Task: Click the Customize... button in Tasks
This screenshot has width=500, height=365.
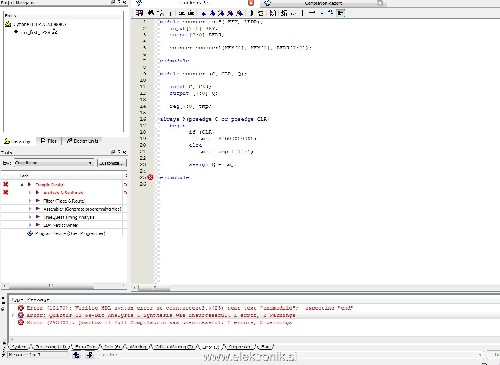Action: pyautogui.click(x=112, y=163)
